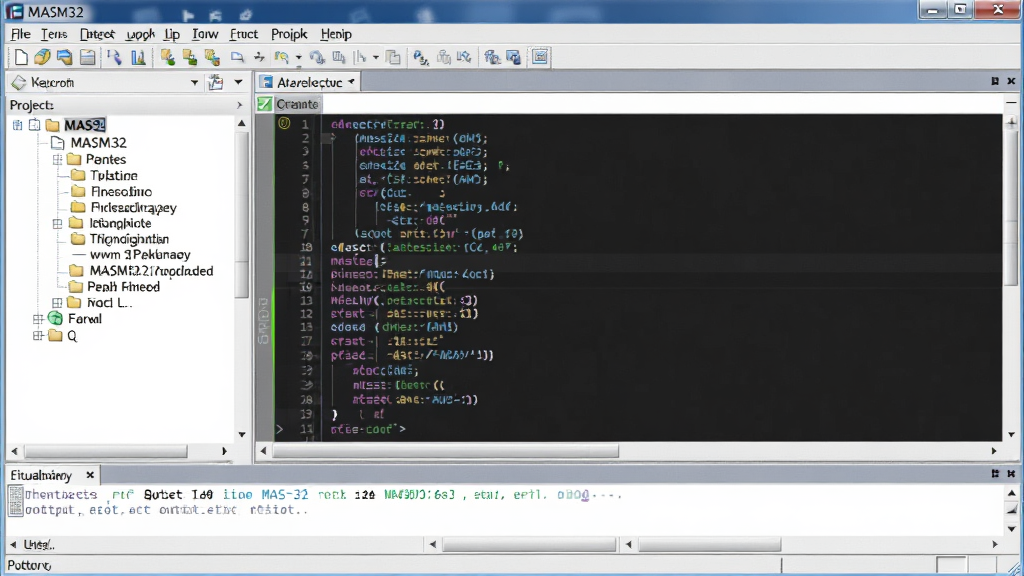Click the open folder toolbar icon
Image resolution: width=1024 pixels, height=576 pixels.
click(42, 57)
